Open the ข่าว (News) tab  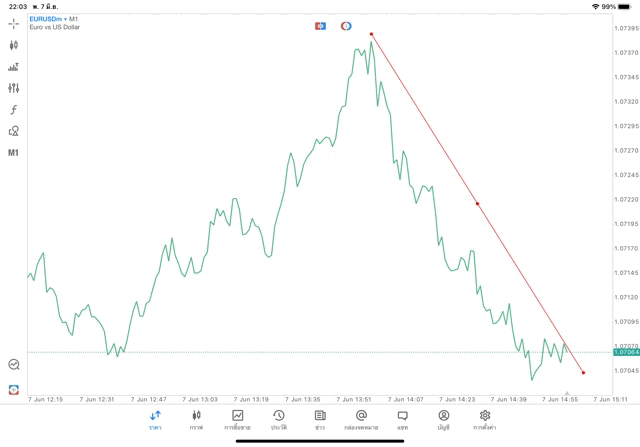320,419
